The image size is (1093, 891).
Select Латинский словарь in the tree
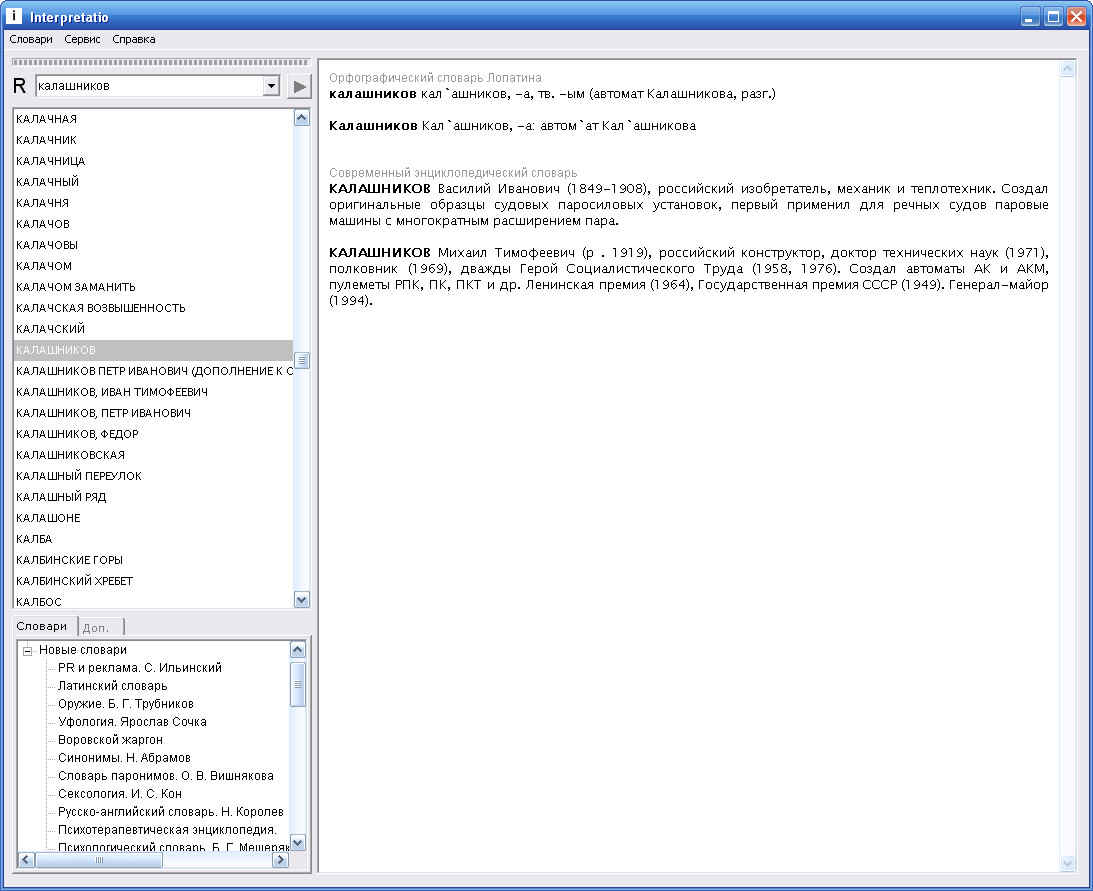coord(113,686)
